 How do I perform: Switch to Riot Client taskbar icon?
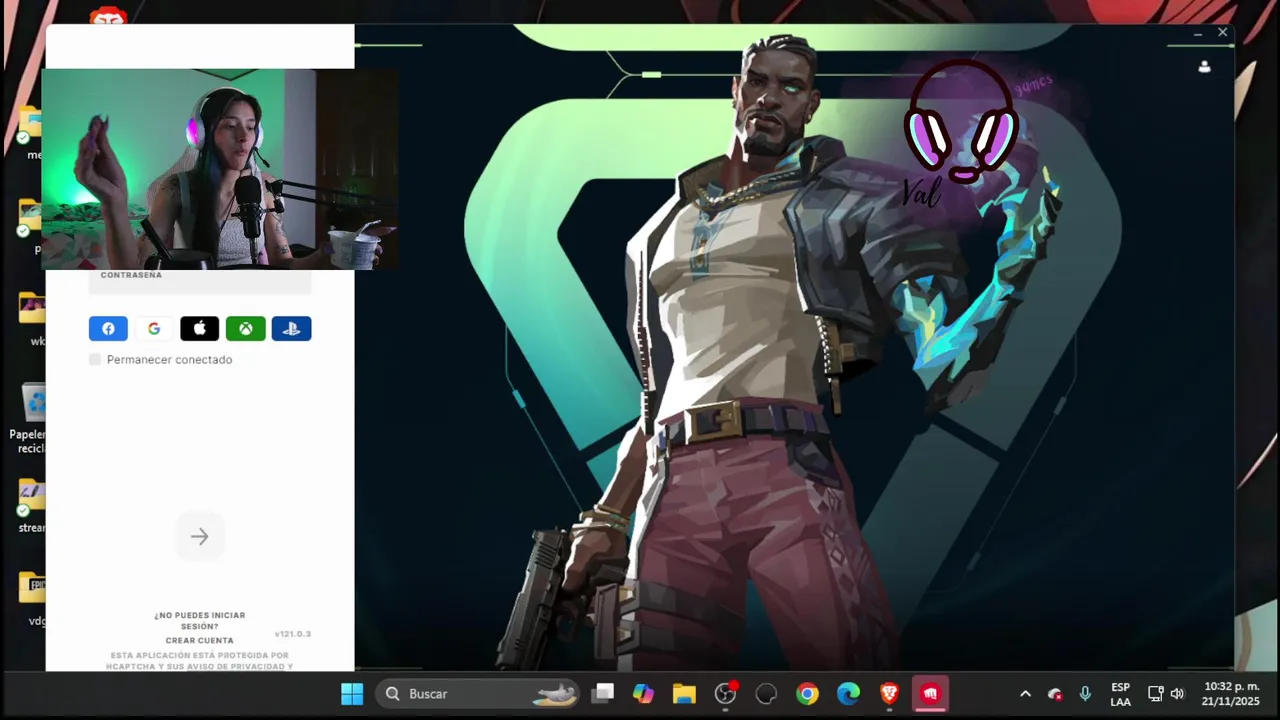[931, 694]
